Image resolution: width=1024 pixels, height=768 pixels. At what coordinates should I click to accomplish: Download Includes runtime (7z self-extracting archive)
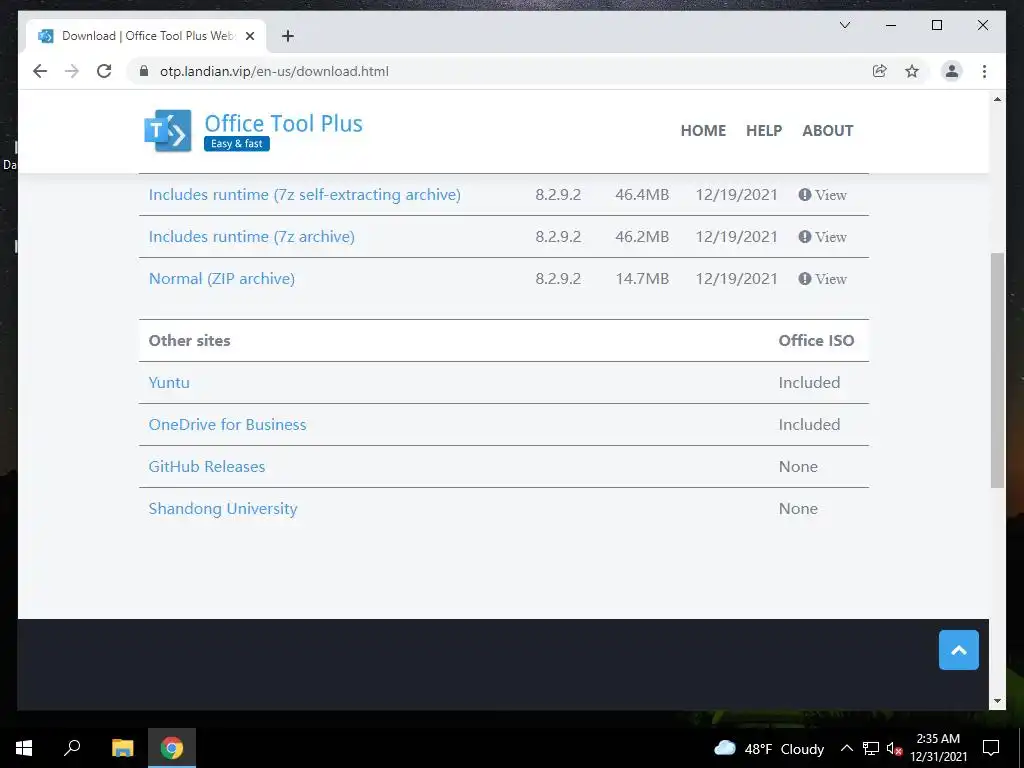pos(304,195)
